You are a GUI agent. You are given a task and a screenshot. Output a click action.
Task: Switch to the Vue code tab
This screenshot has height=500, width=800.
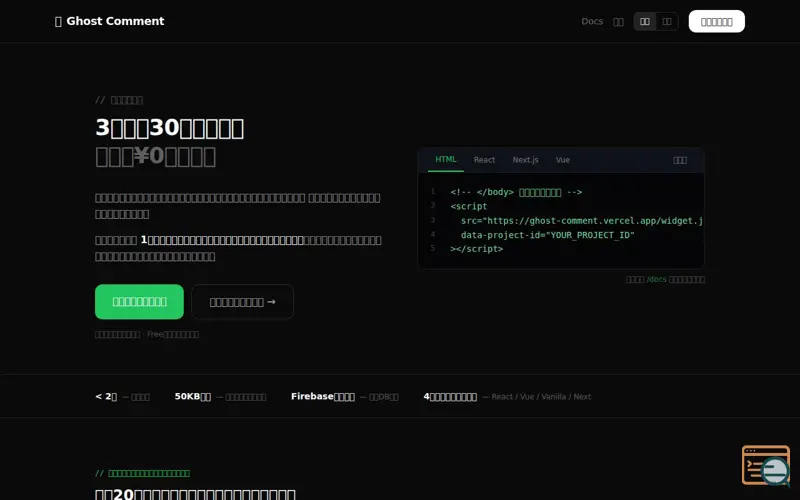(x=563, y=160)
